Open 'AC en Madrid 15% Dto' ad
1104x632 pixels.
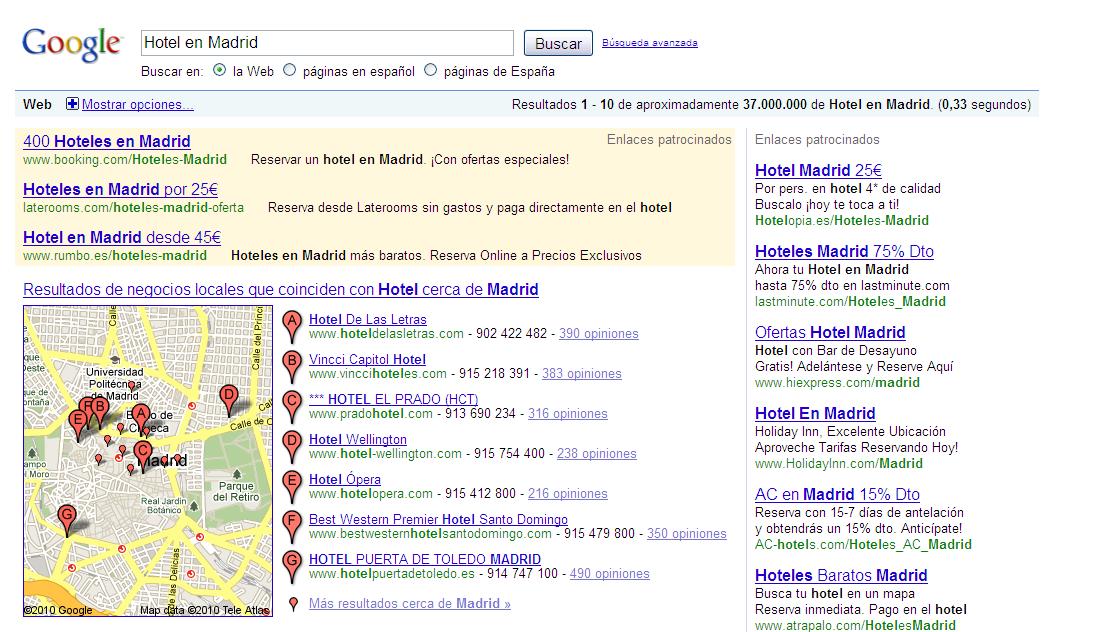[x=837, y=494]
